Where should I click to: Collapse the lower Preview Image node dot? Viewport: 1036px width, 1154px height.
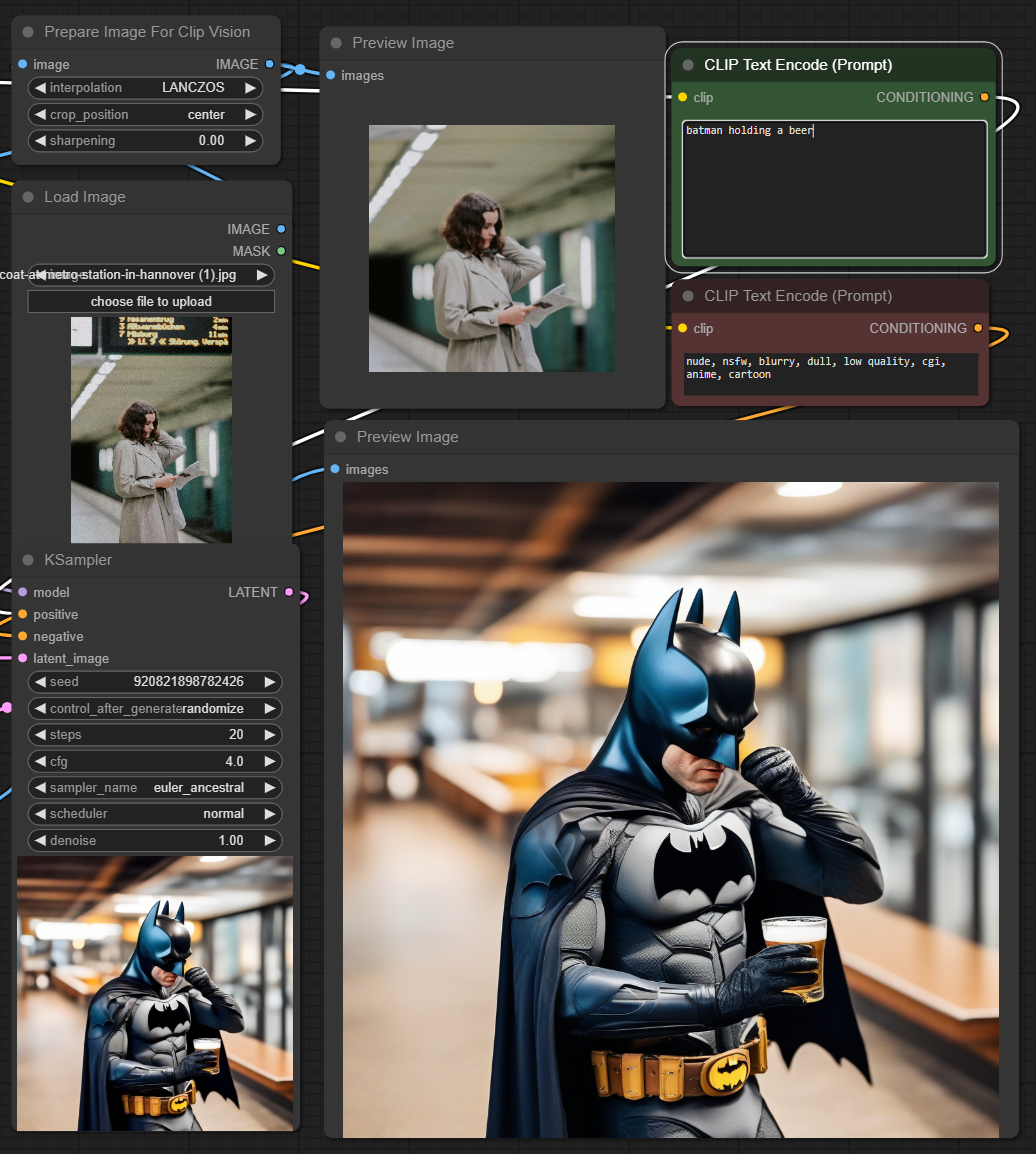tap(340, 437)
